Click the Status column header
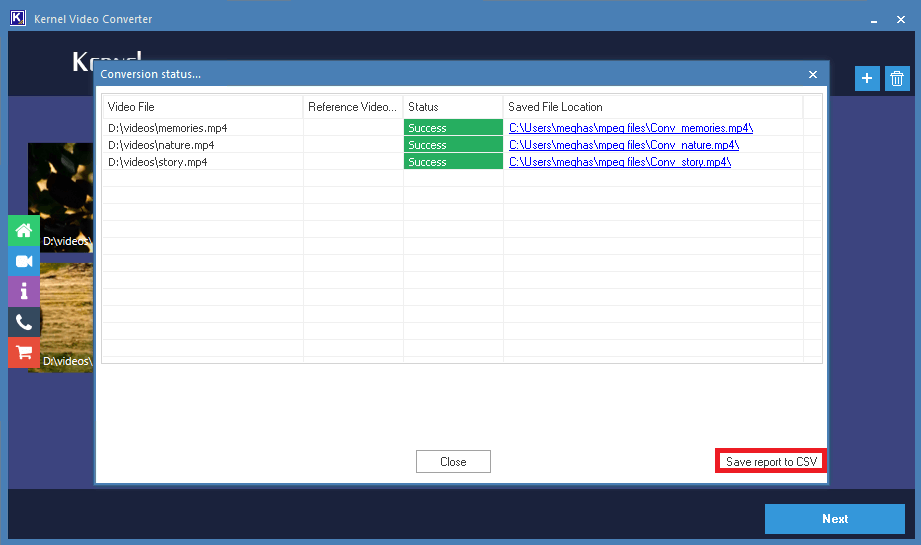Viewport: 921px width, 545px height. [453, 107]
